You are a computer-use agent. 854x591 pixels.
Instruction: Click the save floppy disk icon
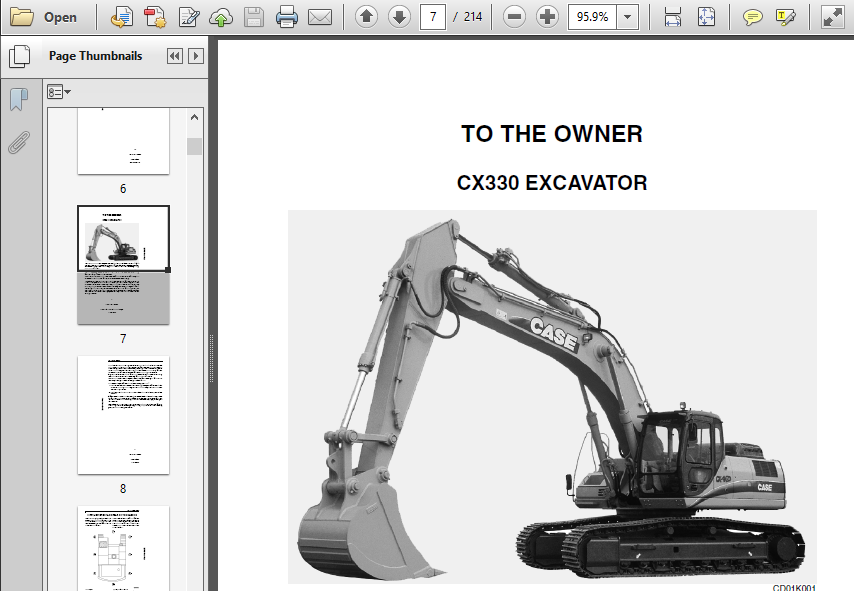254,17
